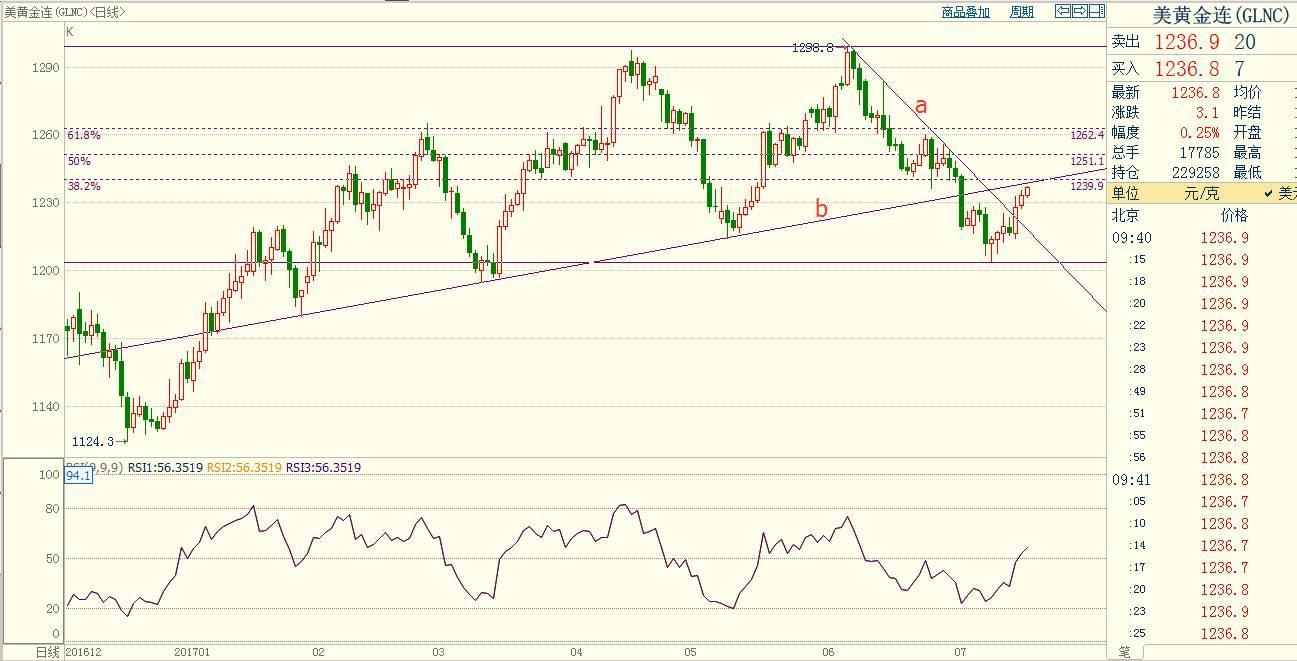Click the scroll-left arrow icon above the chart
Viewport: 1297px width, 661px height.
tap(1064, 12)
